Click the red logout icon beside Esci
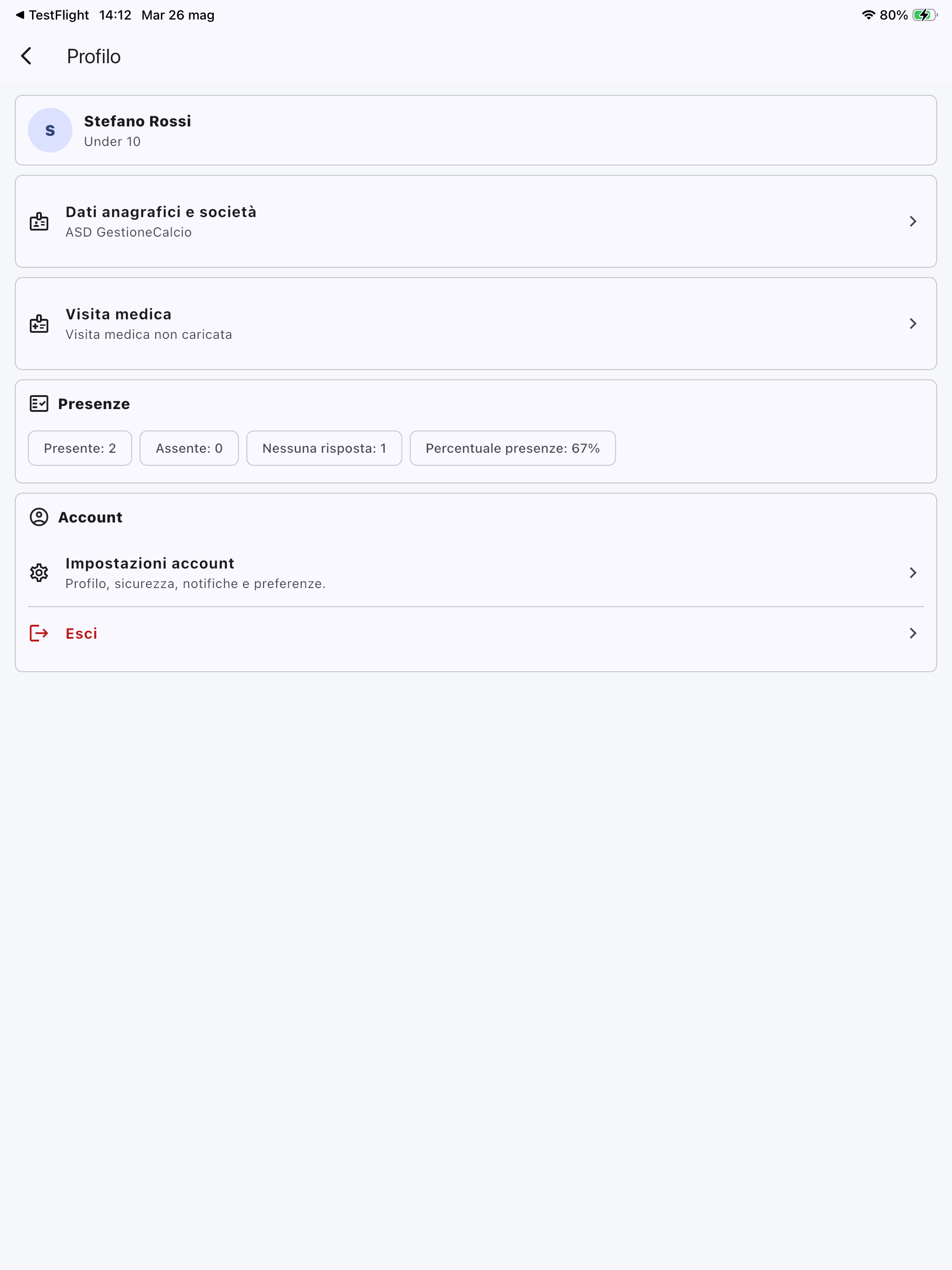 coord(39,633)
